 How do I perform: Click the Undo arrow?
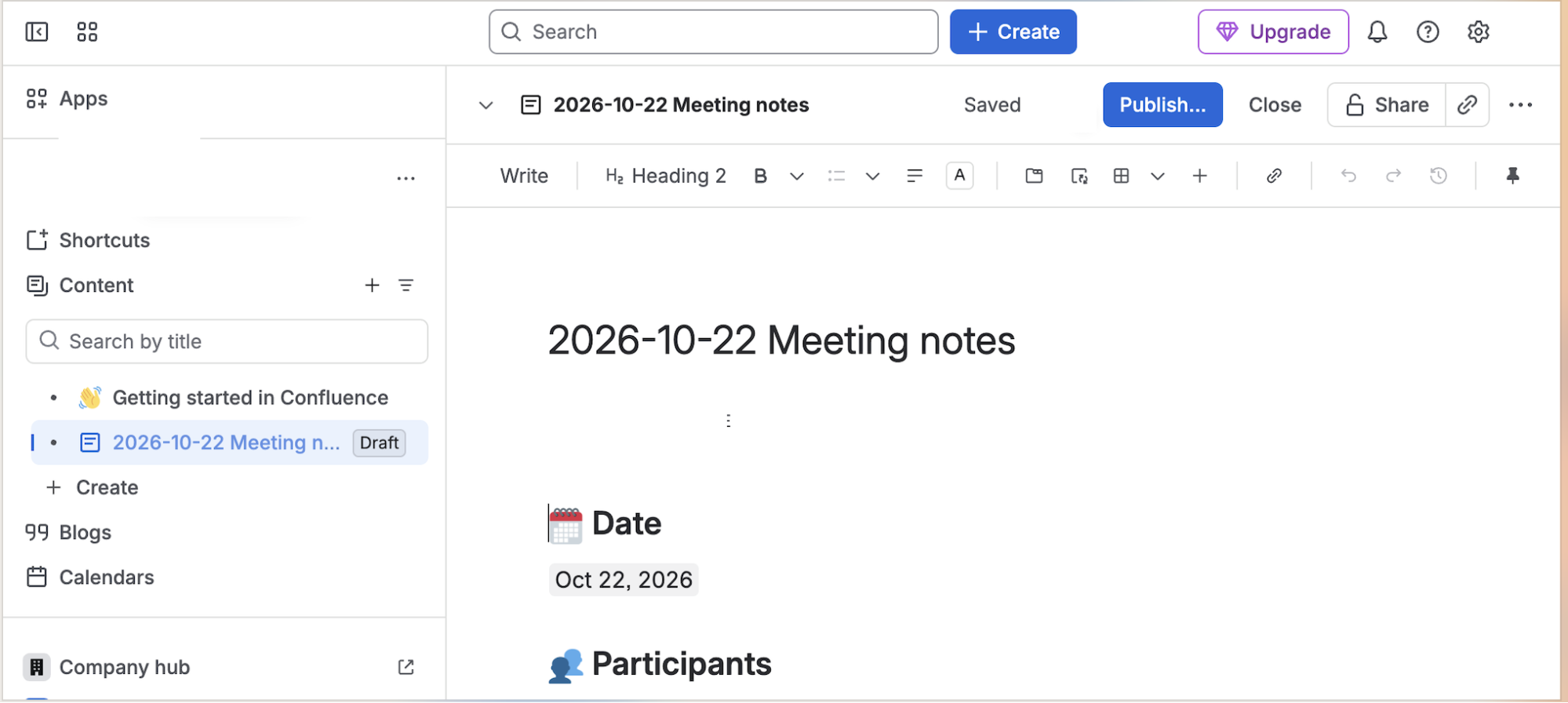(x=1348, y=176)
